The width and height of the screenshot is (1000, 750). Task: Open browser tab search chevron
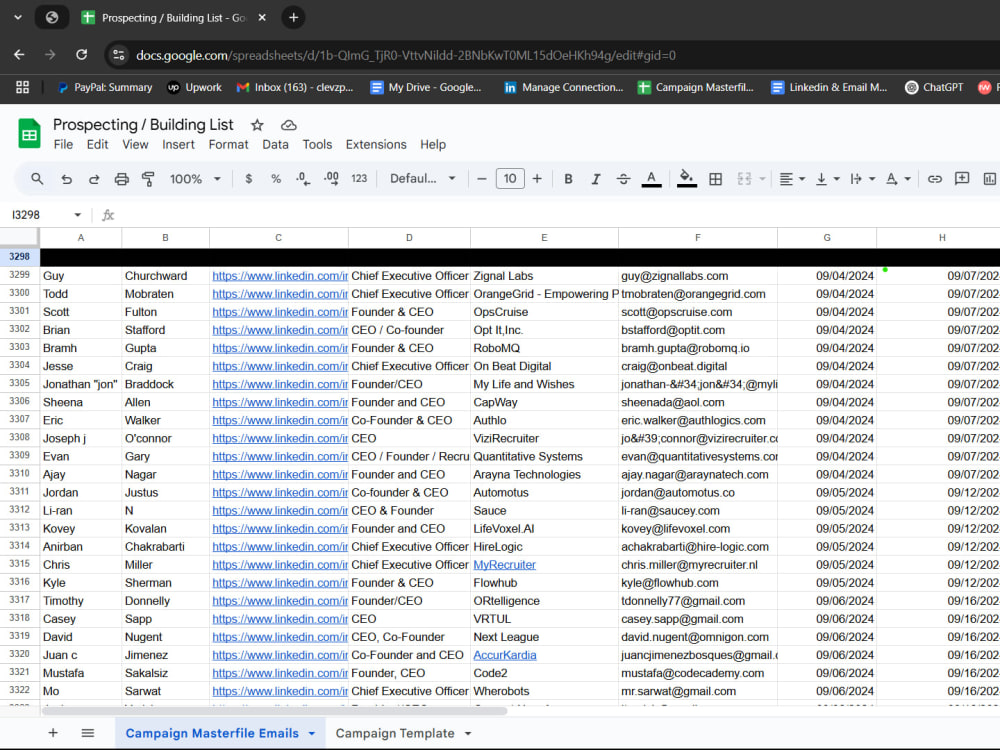tap(18, 18)
